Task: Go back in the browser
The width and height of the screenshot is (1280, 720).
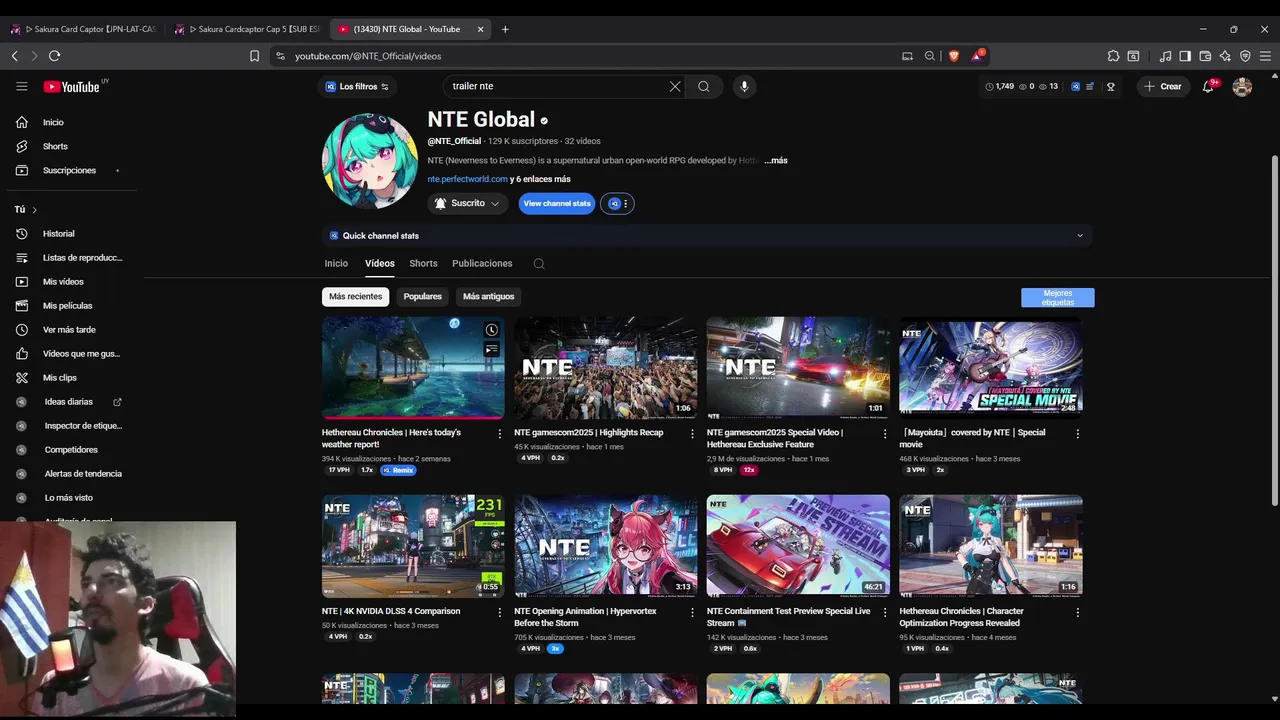Action: tap(15, 56)
